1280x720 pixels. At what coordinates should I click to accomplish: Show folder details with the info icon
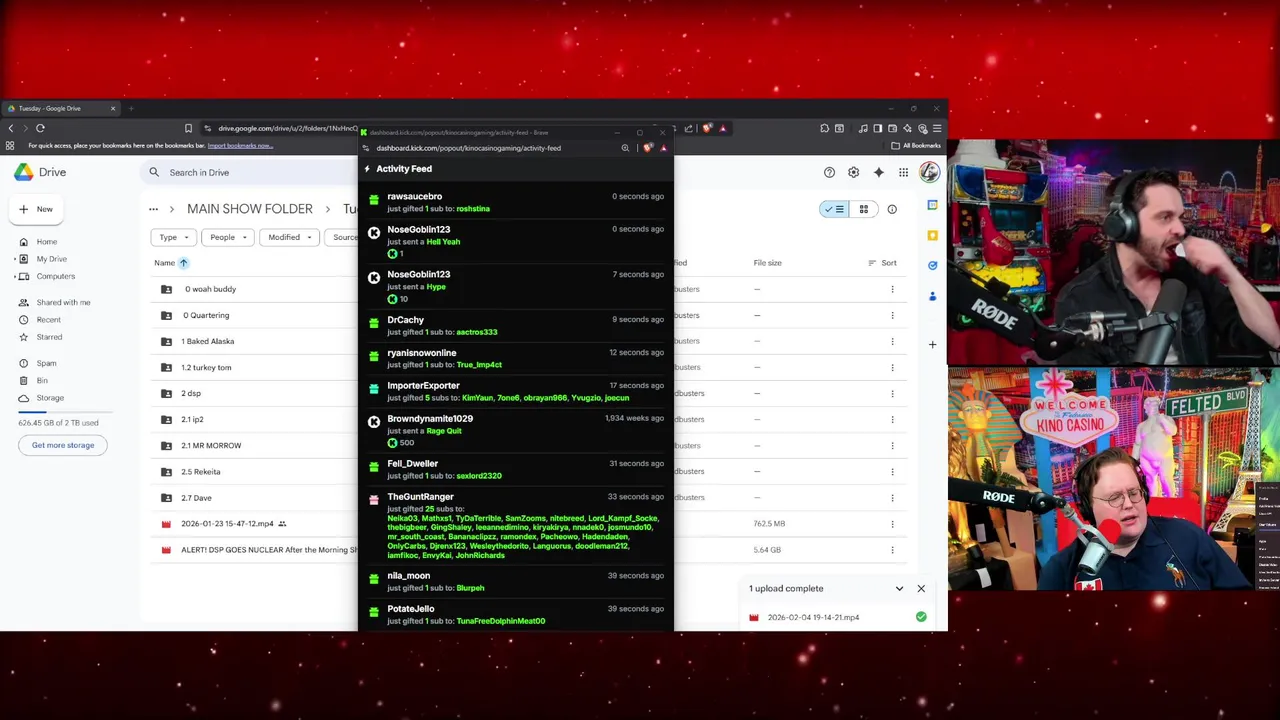[892, 209]
